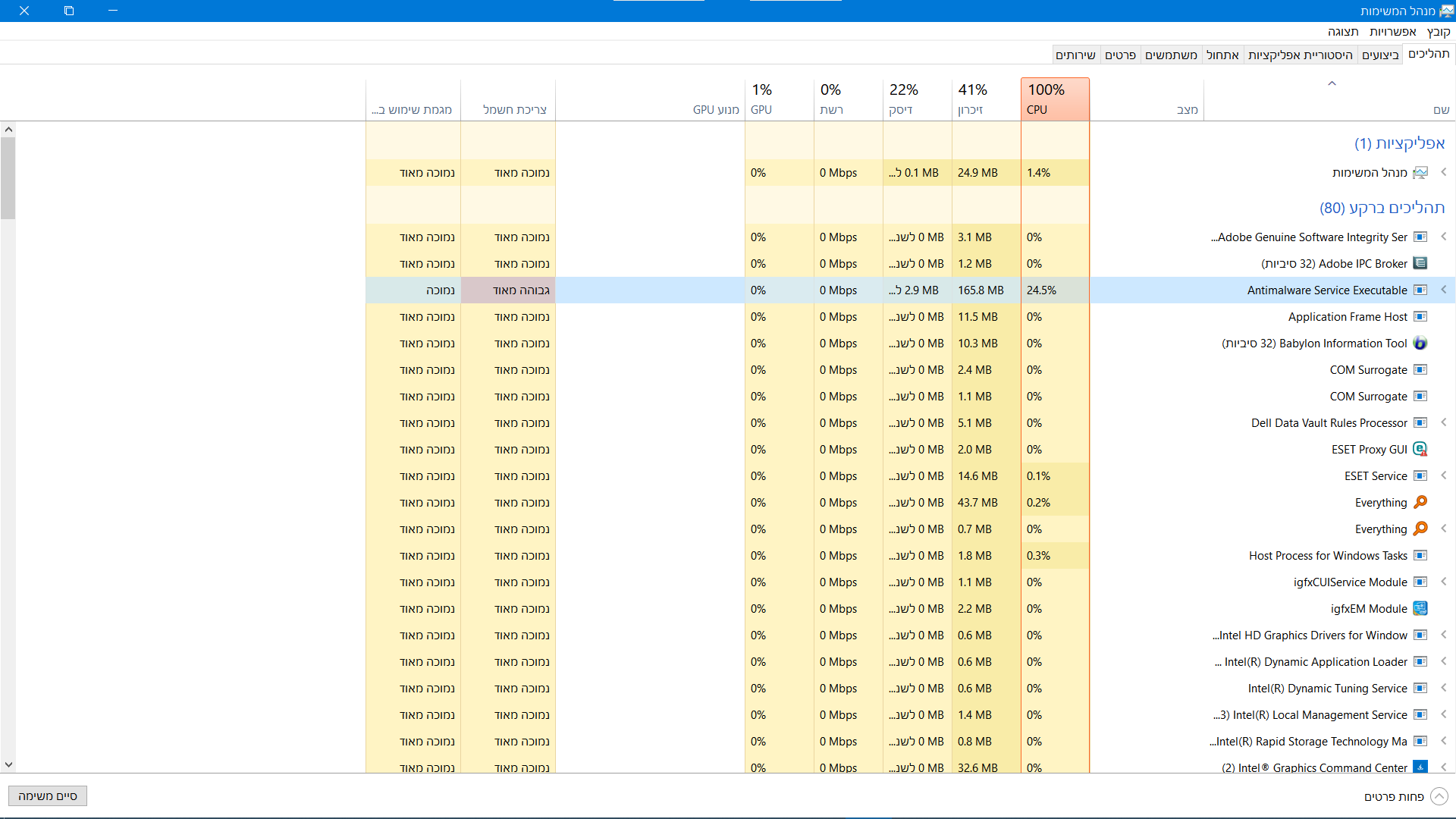Click the Adobe IPC Broker process icon

tap(1420, 264)
